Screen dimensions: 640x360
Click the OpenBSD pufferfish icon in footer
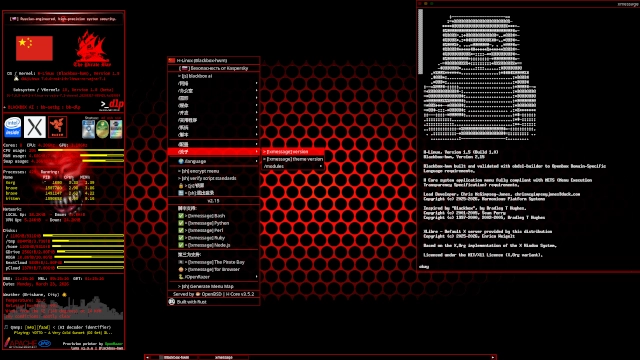point(198,294)
